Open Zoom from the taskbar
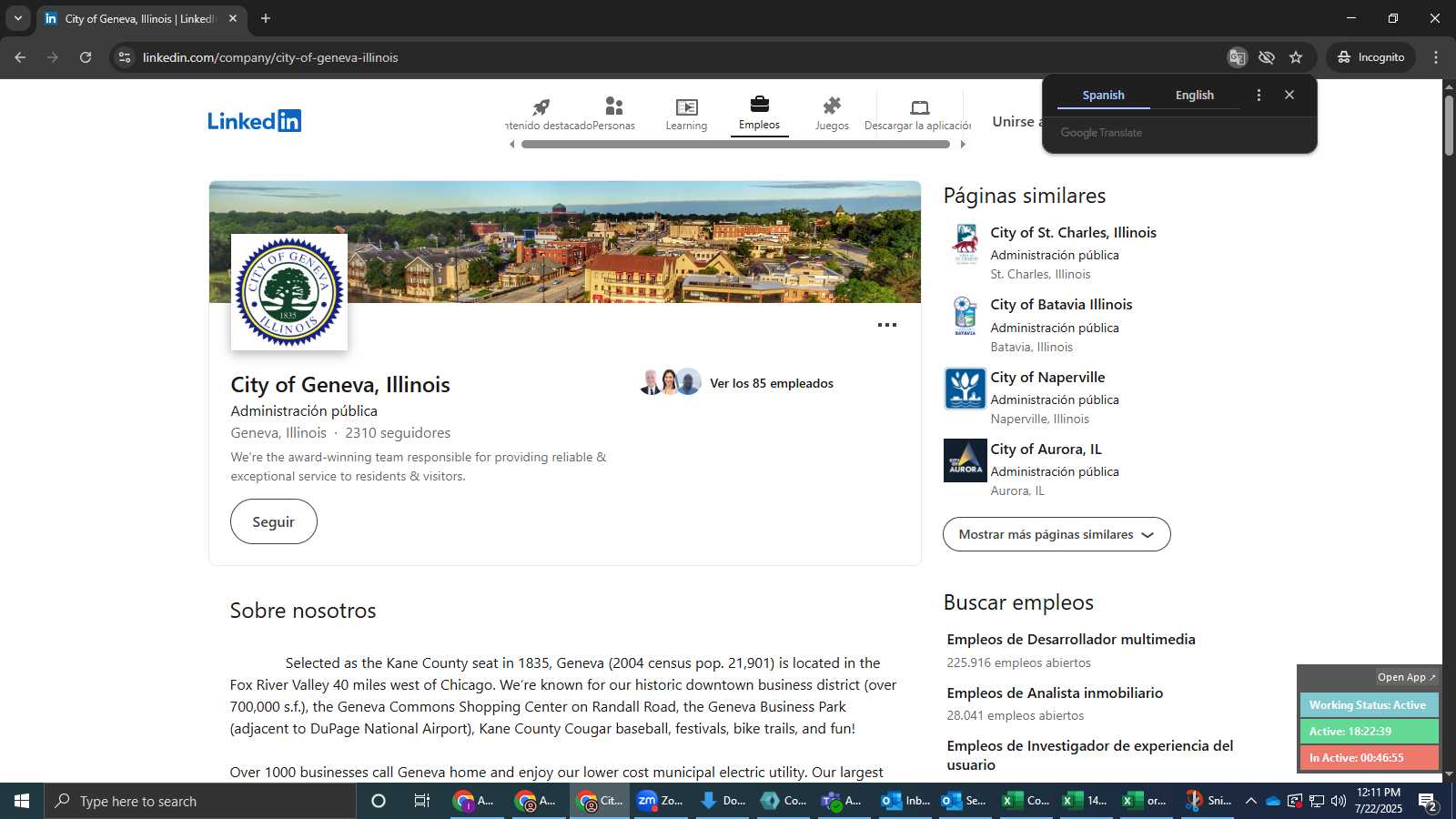The width and height of the screenshot is (1456, 819). coord(660,801)
